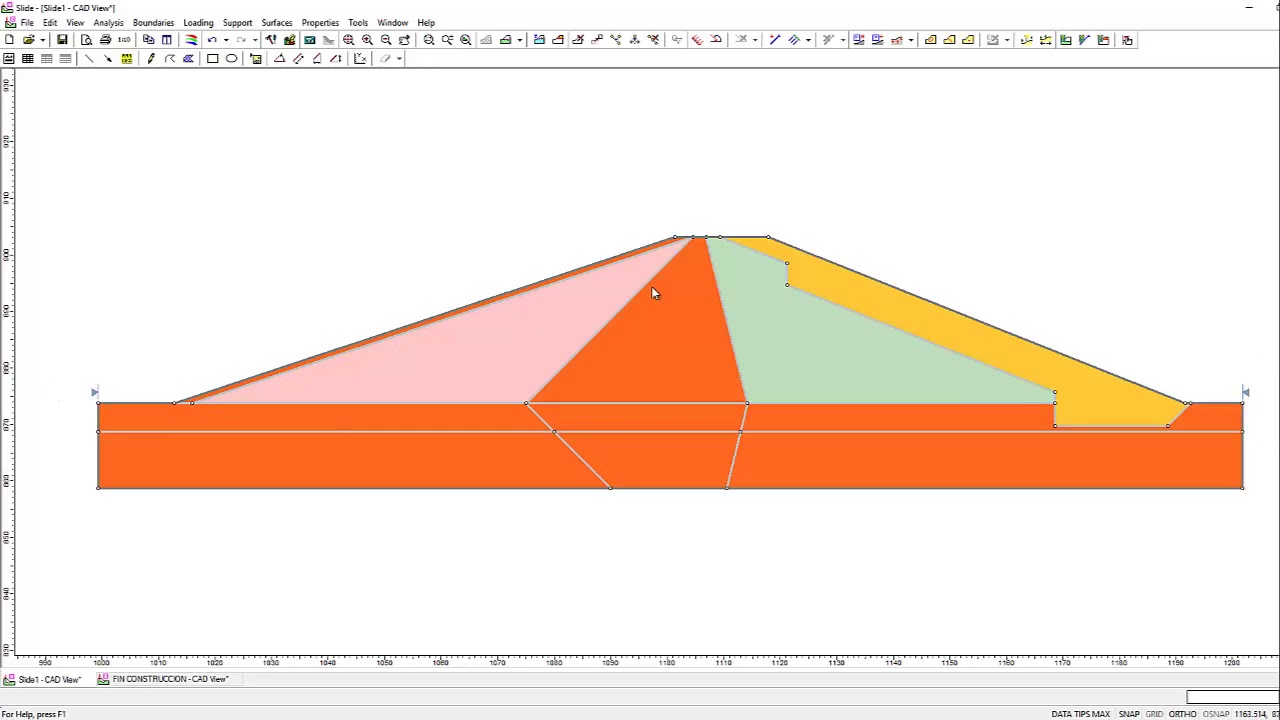Viewport: 1280px width, 720px height.
Task: Toggle DATA TIPS MAX in status bar
Action: click(x=1081, y=714)
